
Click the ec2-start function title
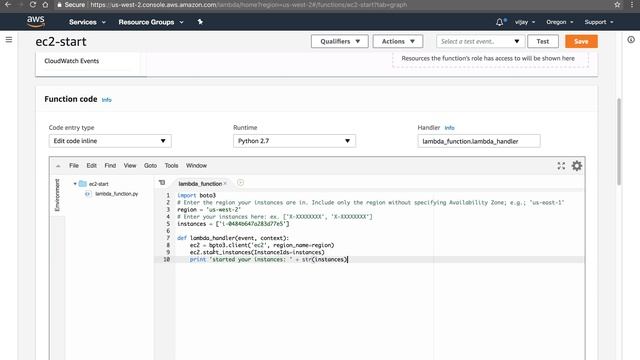pos(61,42)
